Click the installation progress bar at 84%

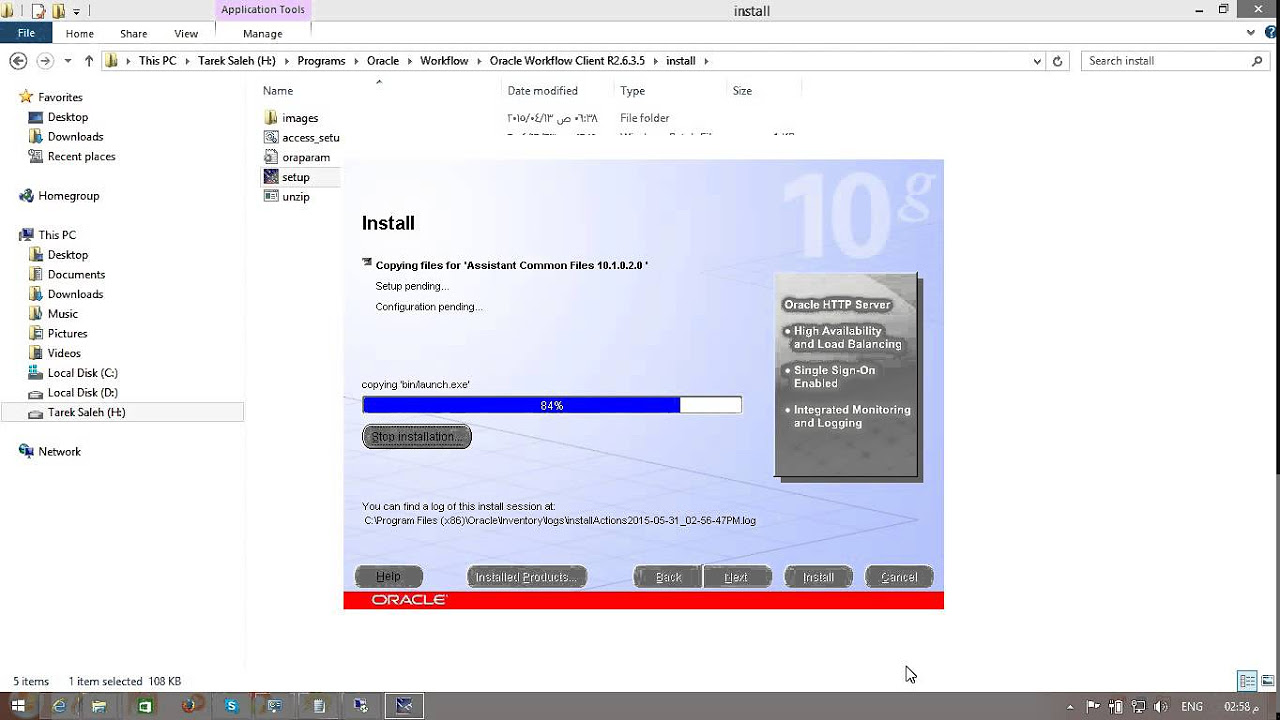tap(552, 405)
